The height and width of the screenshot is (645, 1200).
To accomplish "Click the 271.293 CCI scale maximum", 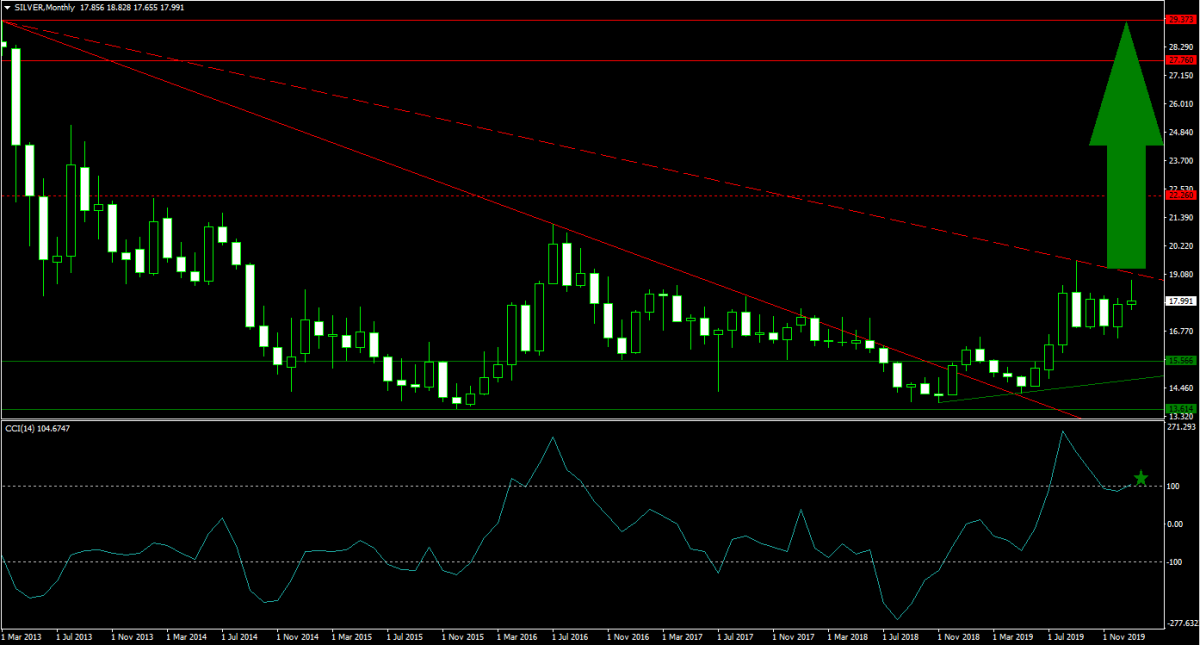I will point(1181,427).
